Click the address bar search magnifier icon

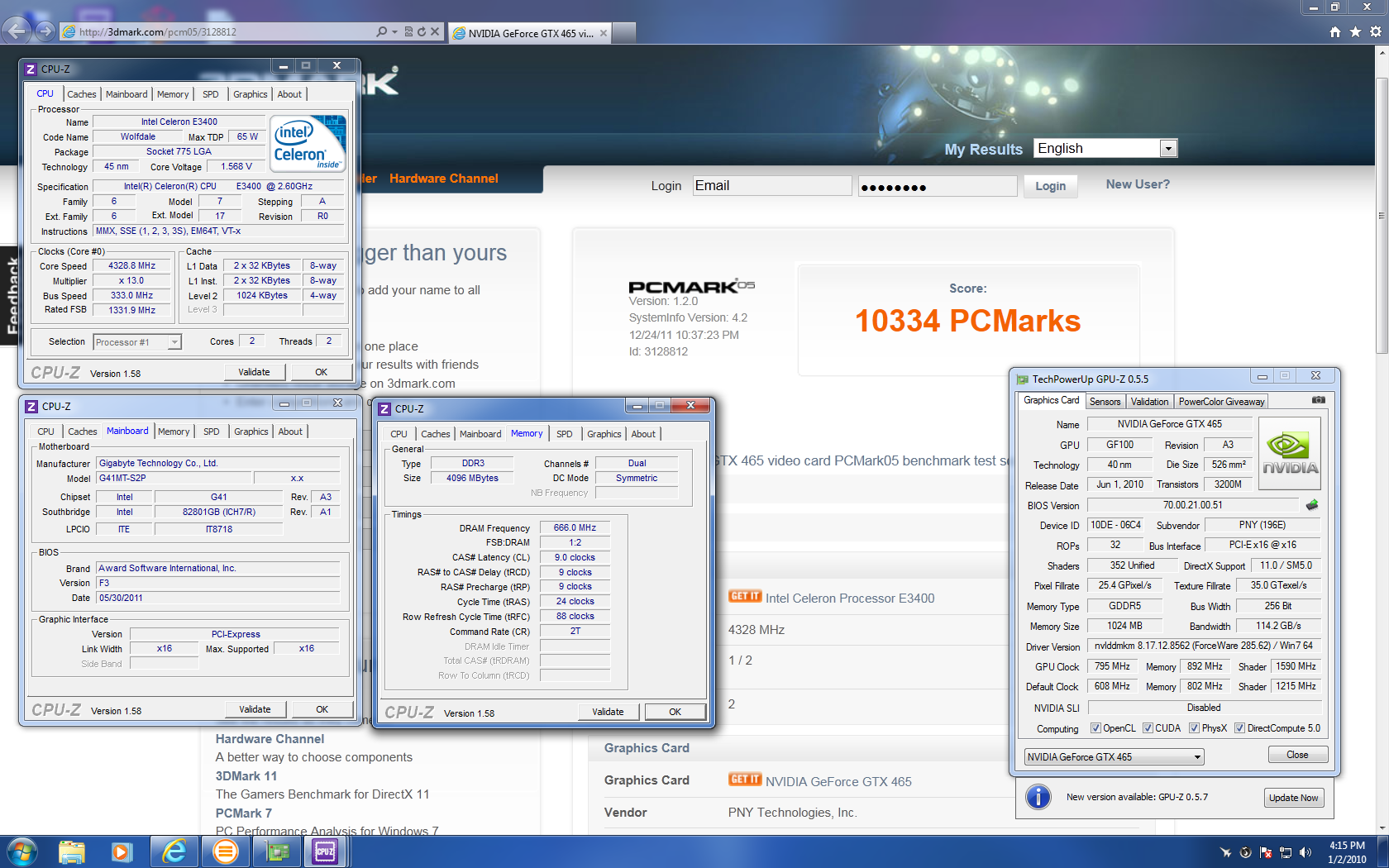point(381,31)
